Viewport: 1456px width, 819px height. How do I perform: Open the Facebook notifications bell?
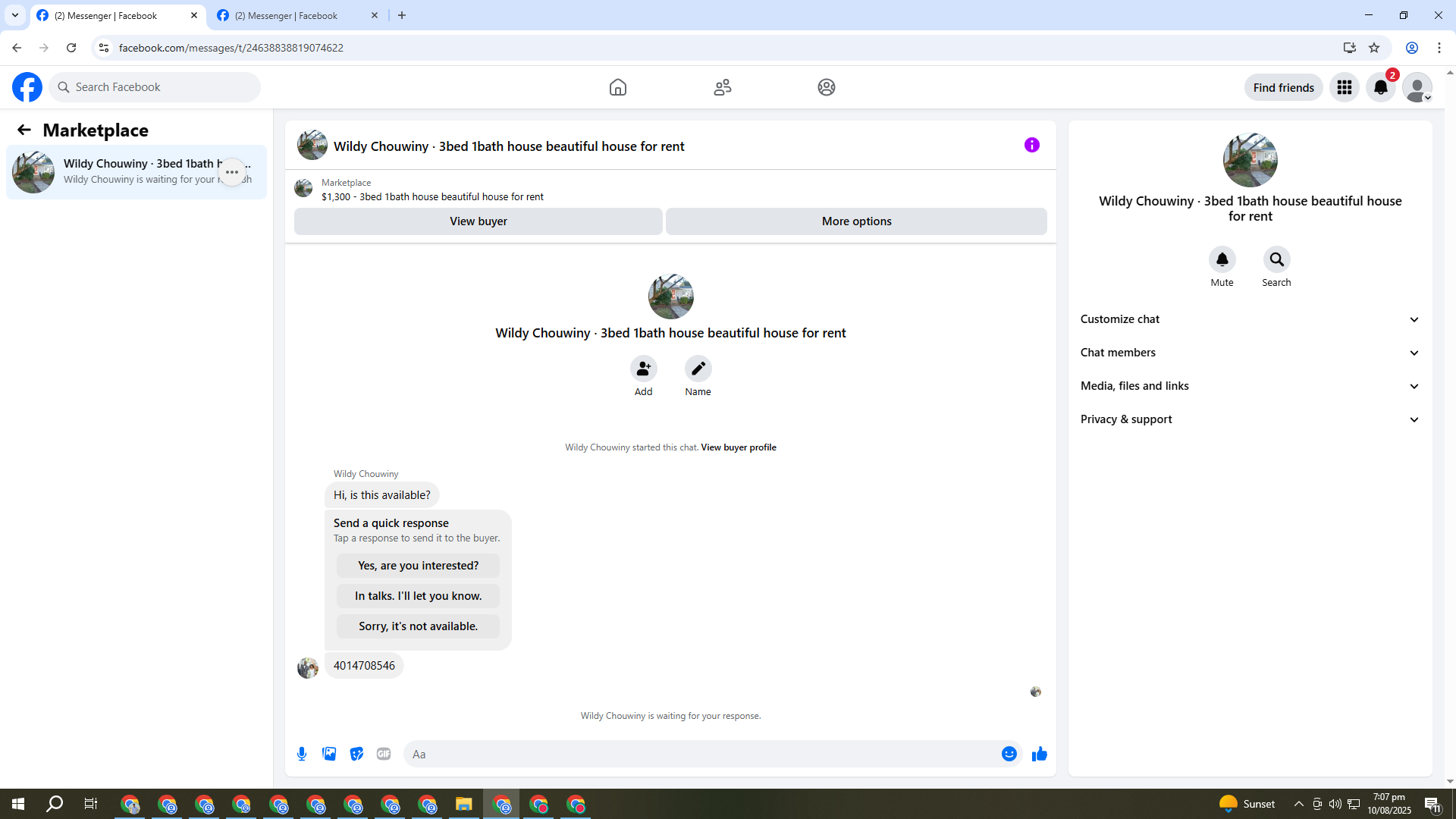point(1380,88)
